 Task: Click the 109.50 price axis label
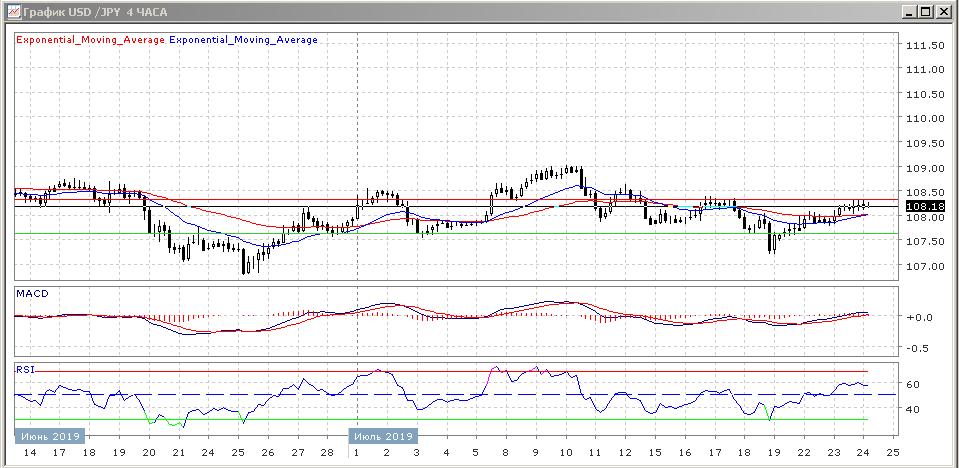click(x=924, y=144)
